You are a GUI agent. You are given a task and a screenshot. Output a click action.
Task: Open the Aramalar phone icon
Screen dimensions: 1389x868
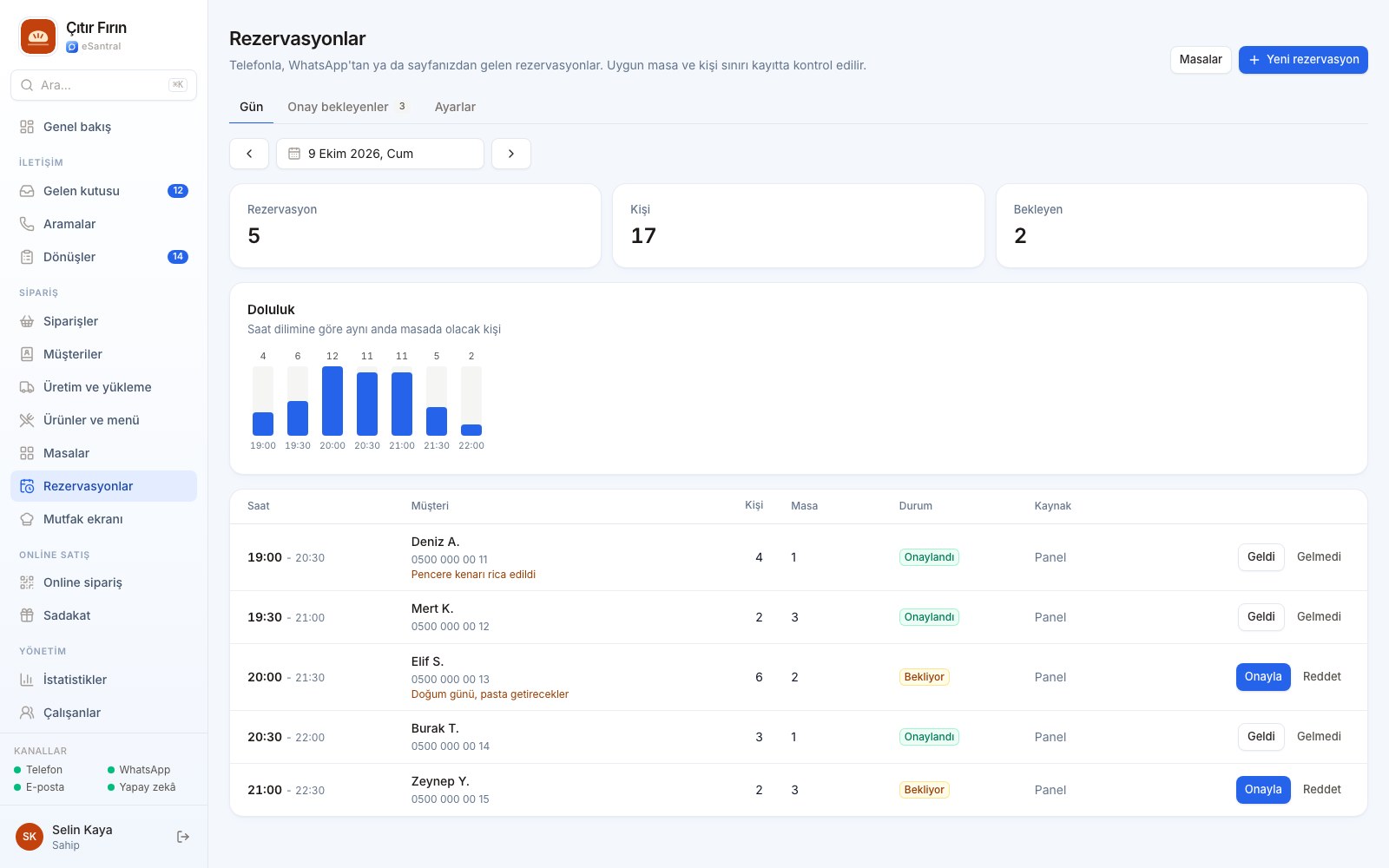[27, 224]
